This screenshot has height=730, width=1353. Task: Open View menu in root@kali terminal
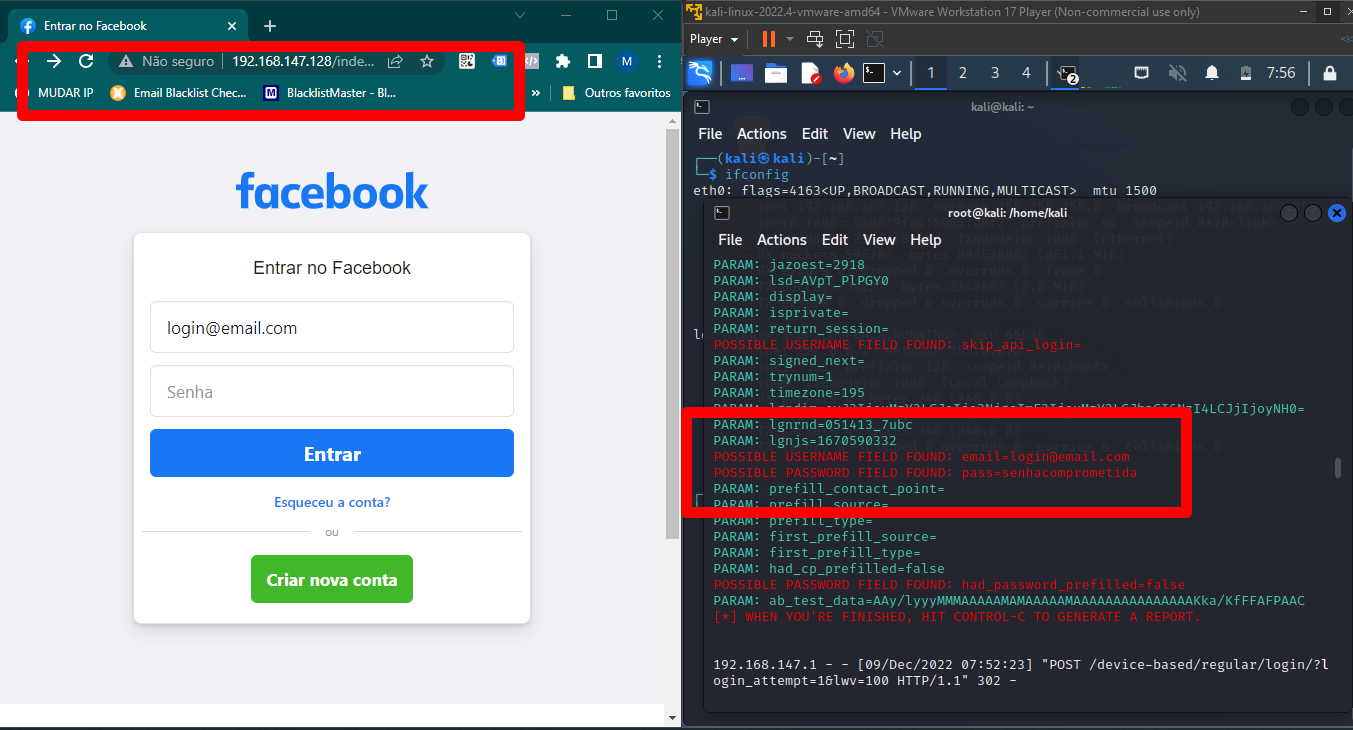click(879, 240)
